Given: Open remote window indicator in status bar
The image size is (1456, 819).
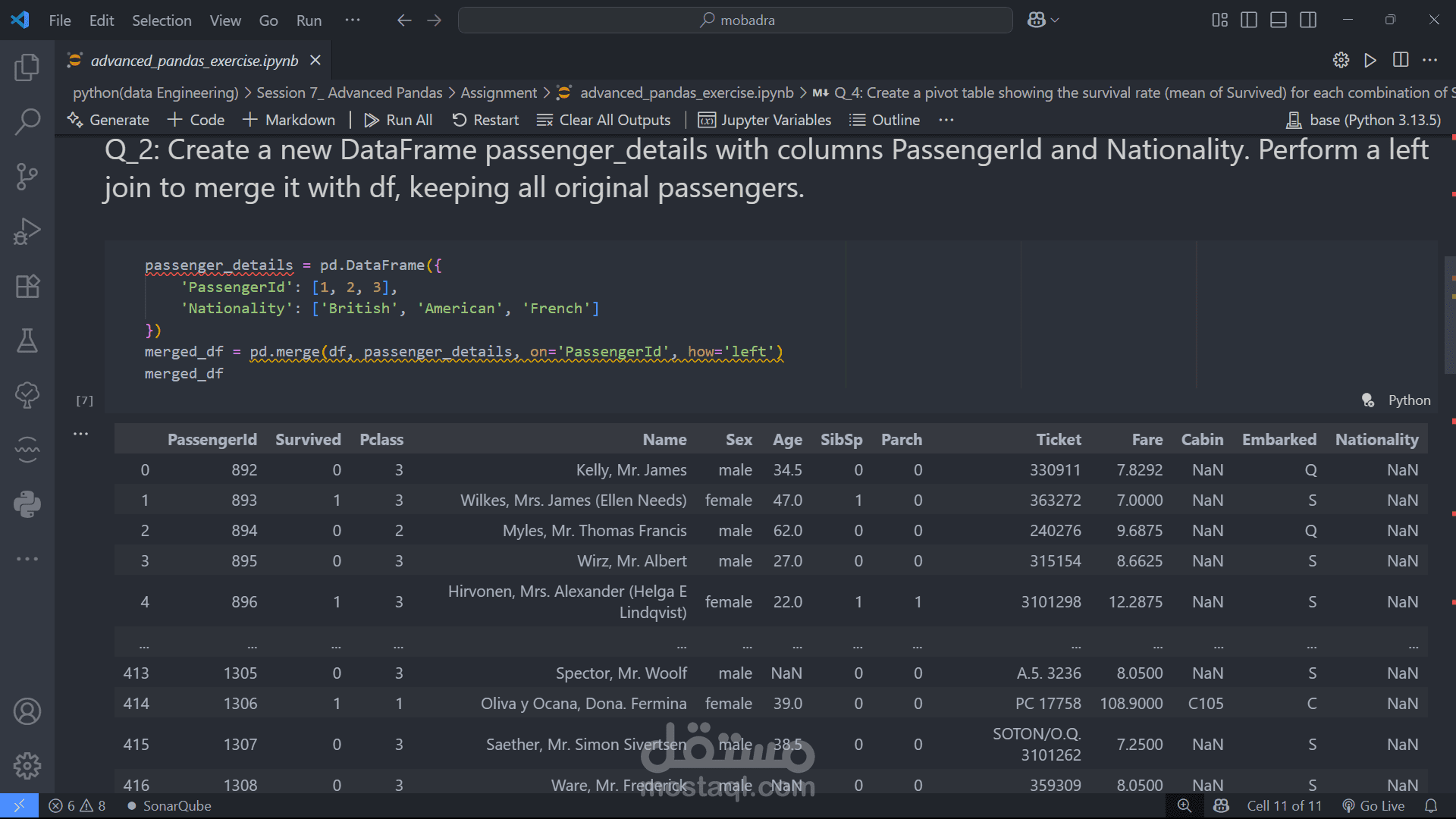Looking at the screenshot, I should coord(19,805).
